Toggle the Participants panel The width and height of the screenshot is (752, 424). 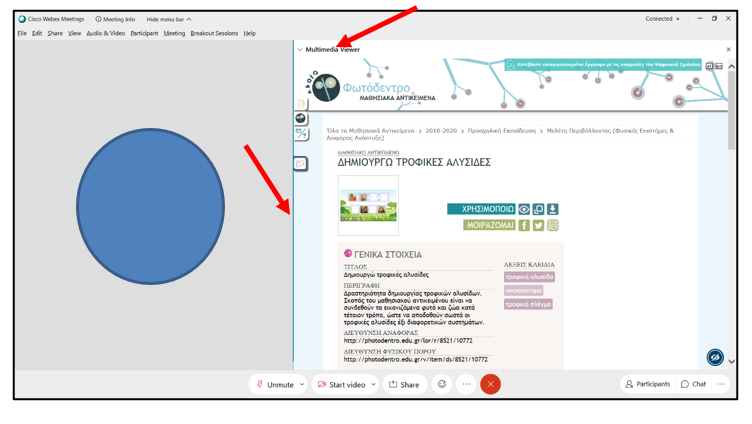(647, 384)
